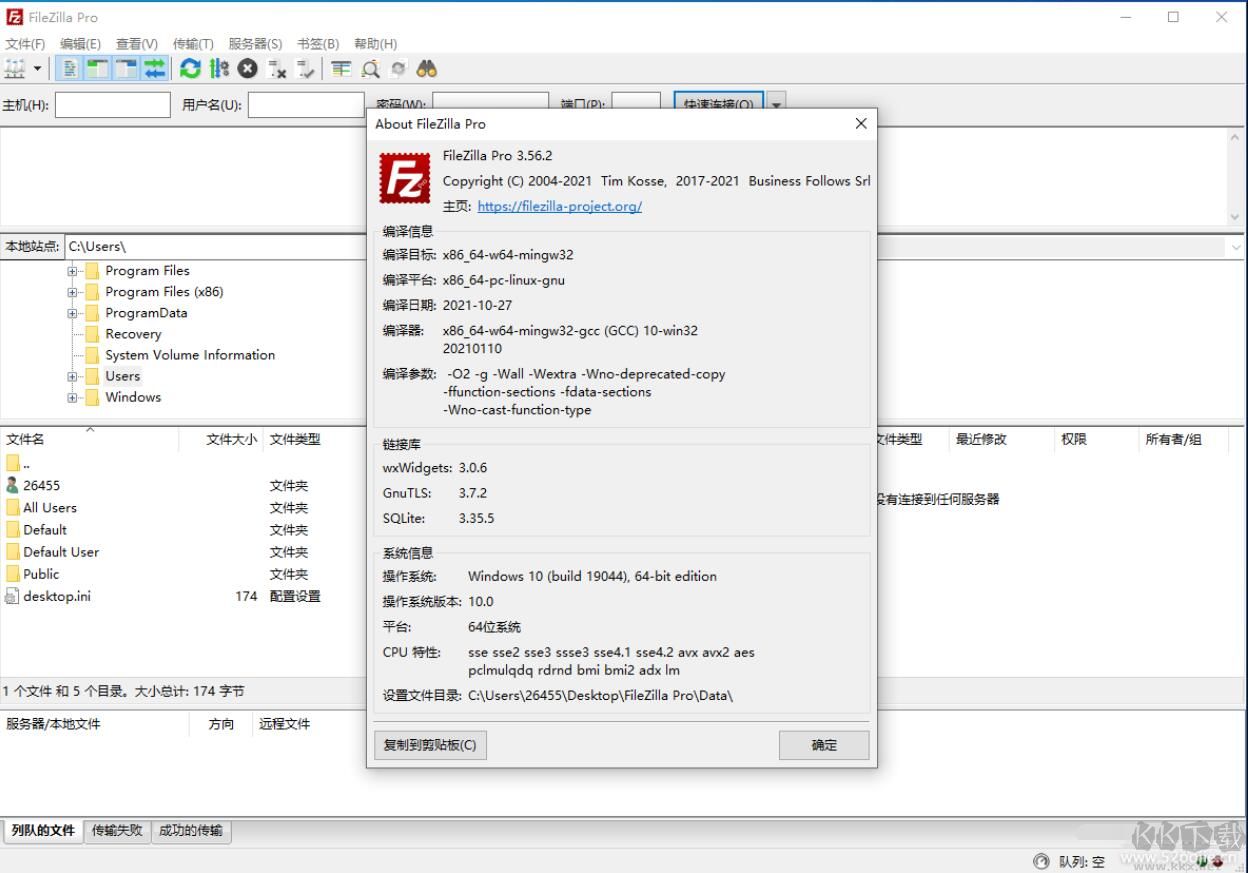Click the green refresh file lists icon
Viewport: 1248px width, 873px height.
pyautogui.click(x=190, y=69)
